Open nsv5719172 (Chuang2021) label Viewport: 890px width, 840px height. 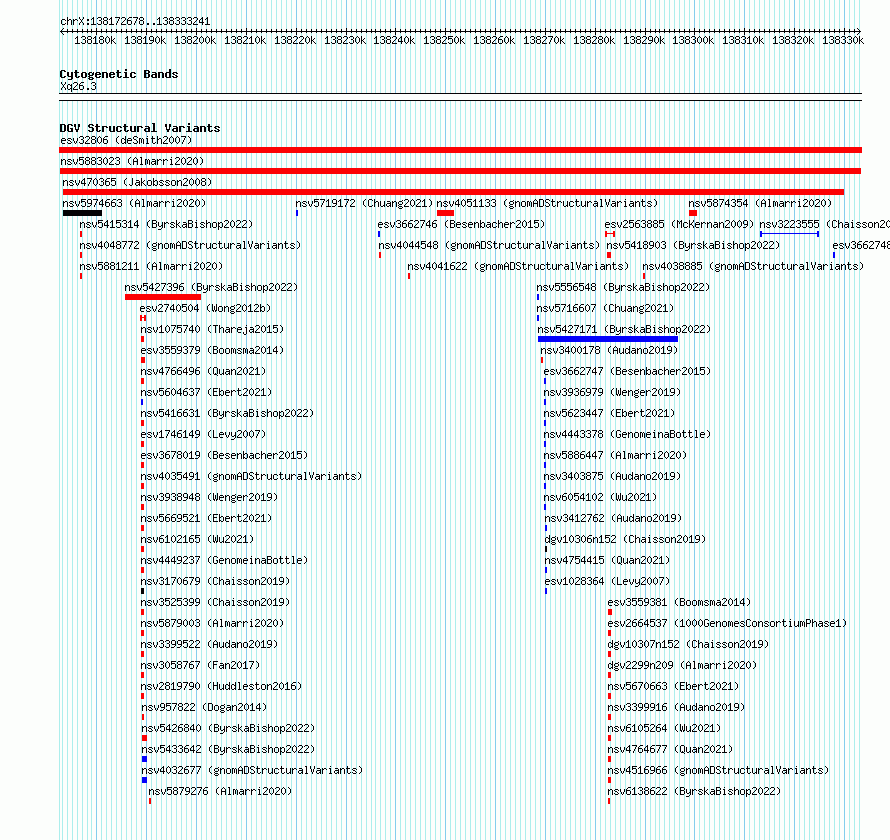coord(364,203)
